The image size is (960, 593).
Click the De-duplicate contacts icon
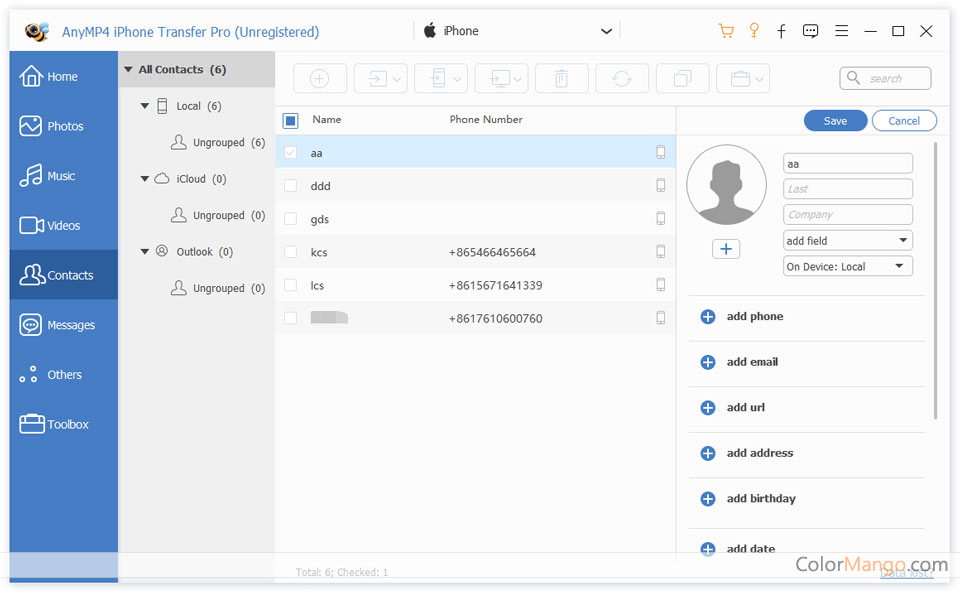click(x=682, y=78)
